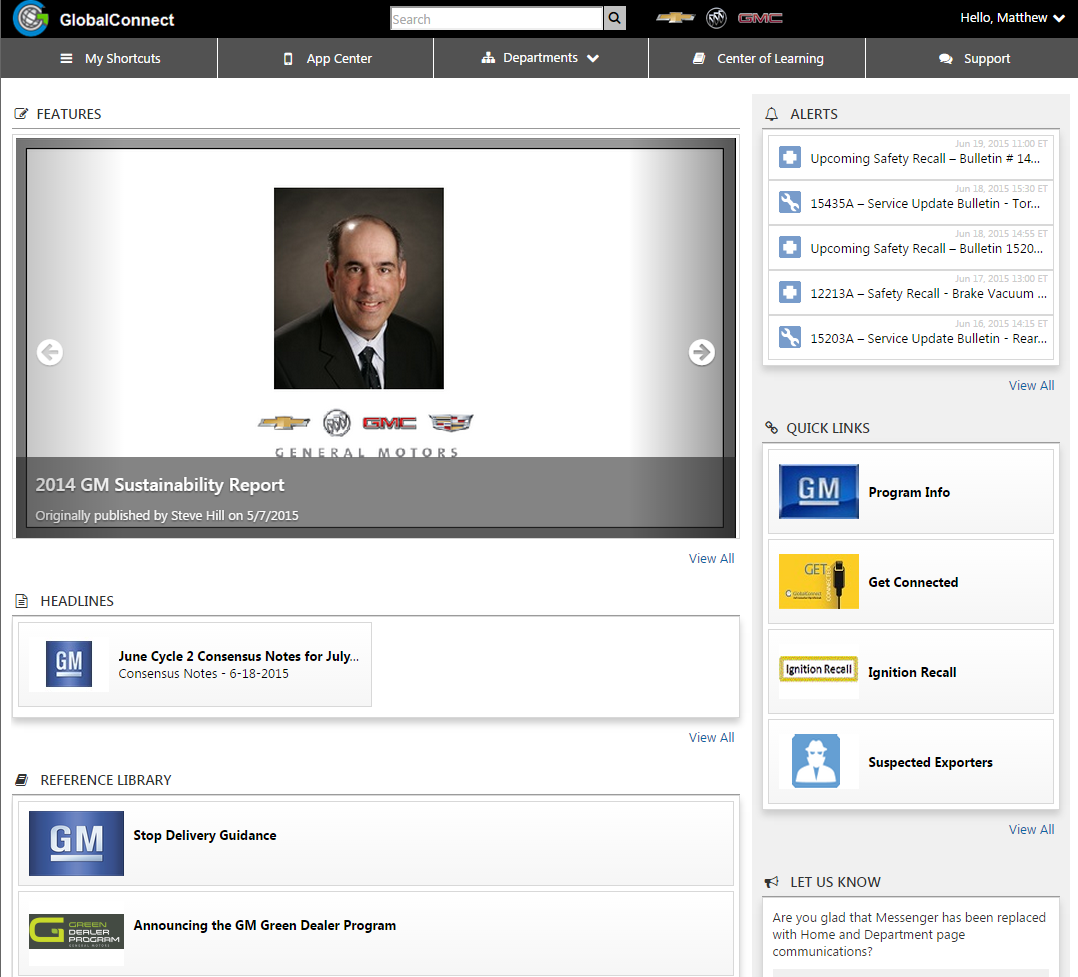The width and height of the screenshot is (1078, 977).
Task: View all Features
Action: 712,558
